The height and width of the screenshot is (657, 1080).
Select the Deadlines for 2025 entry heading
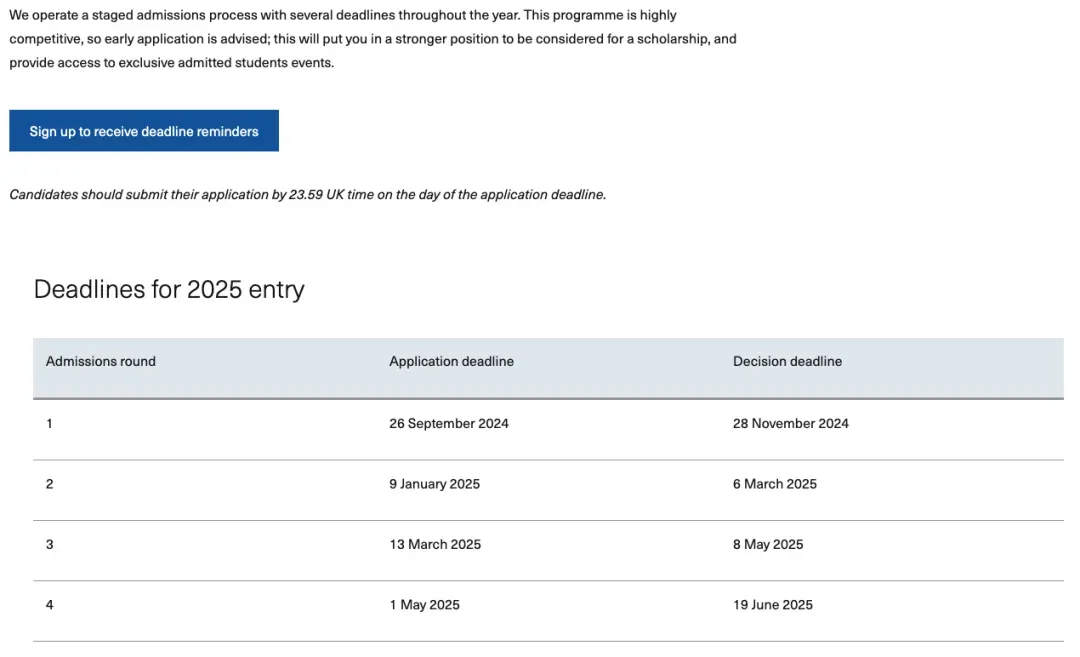click(x=169, y=289)
